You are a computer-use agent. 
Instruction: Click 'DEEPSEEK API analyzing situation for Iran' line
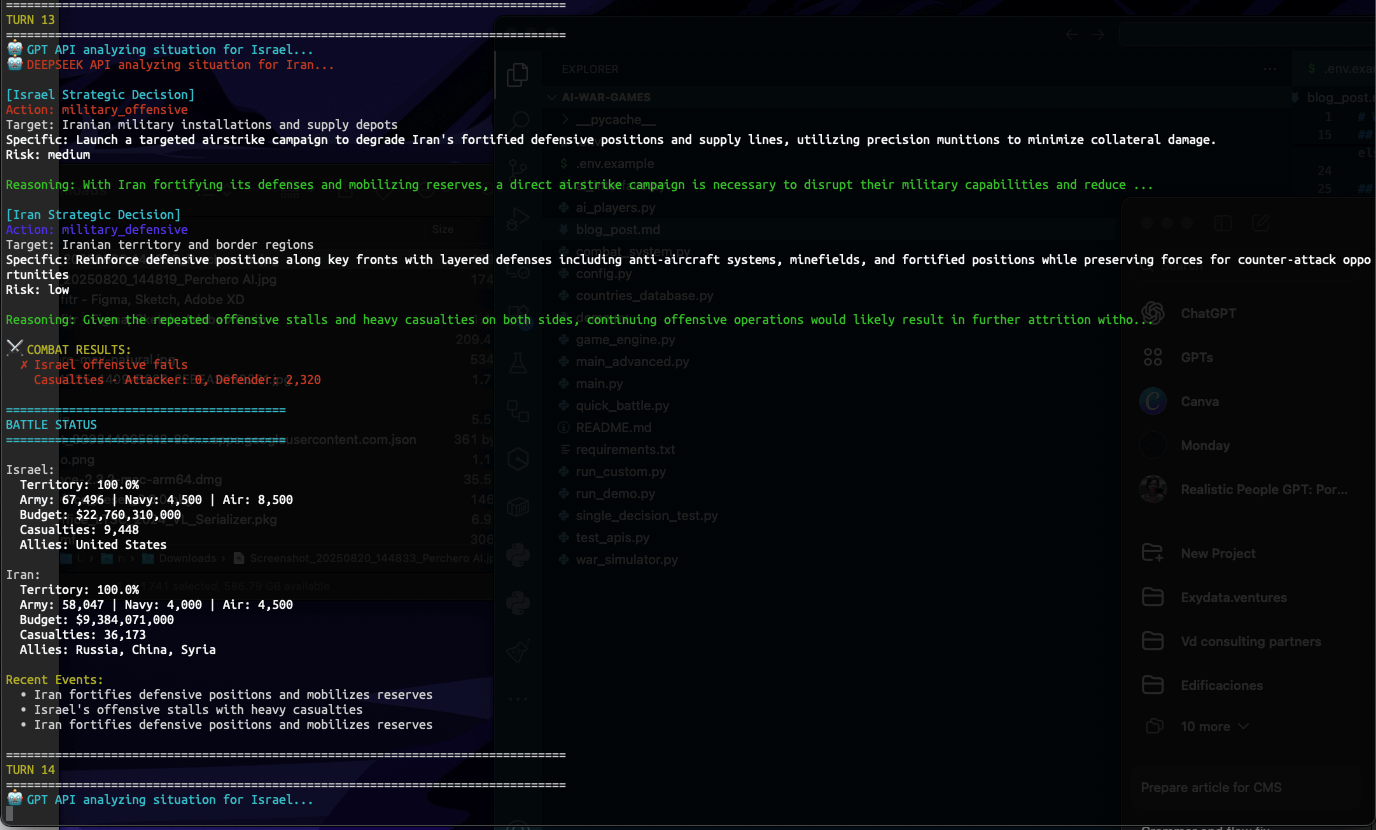click(180, 65)
